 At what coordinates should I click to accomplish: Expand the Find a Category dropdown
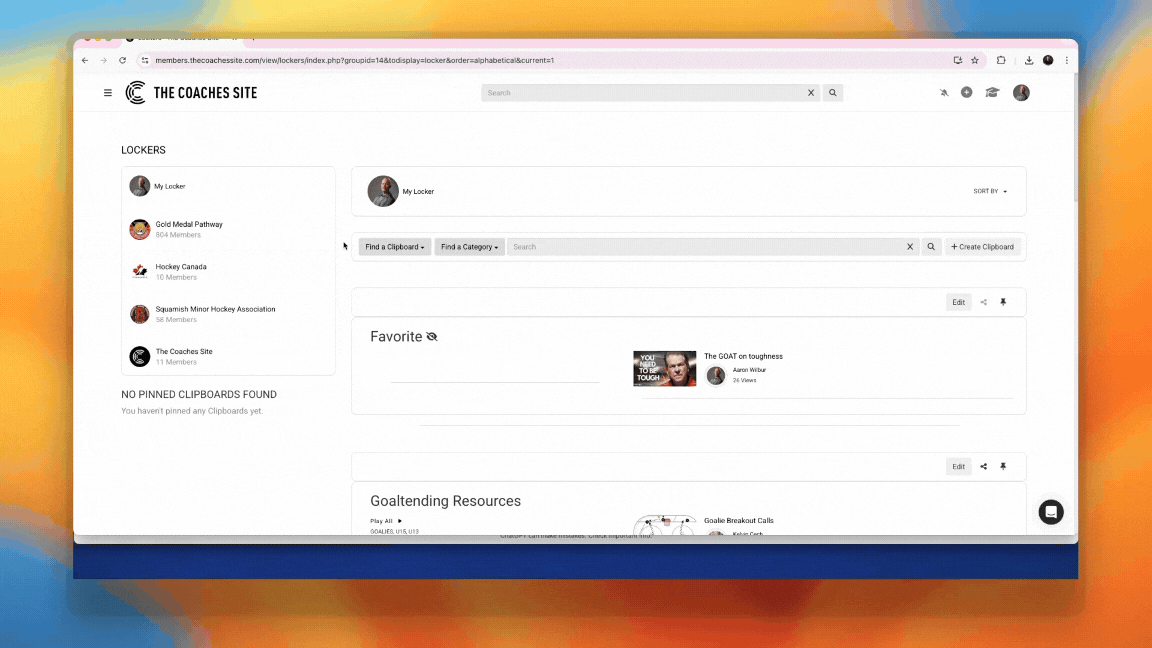tap(470, 247)
